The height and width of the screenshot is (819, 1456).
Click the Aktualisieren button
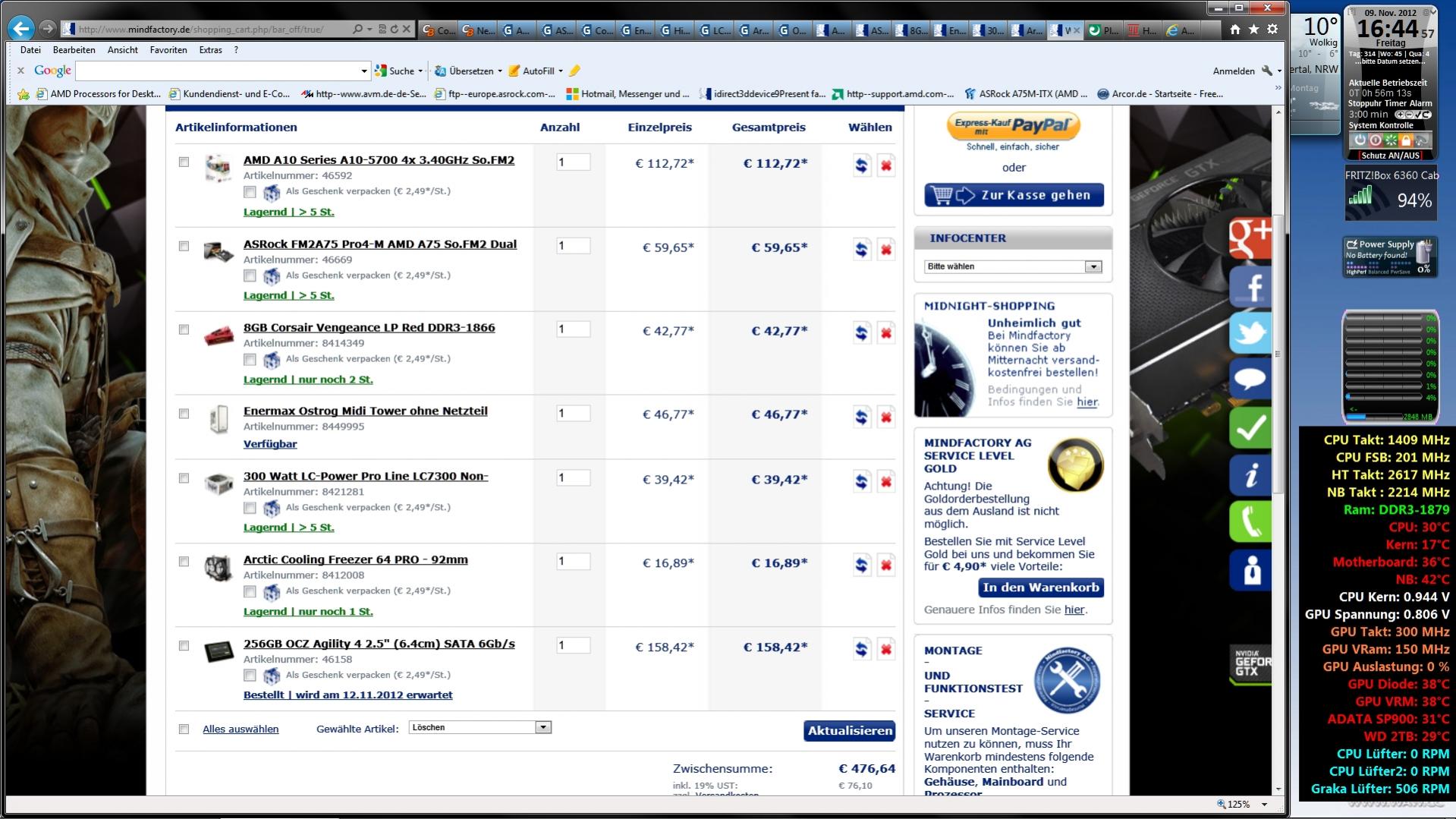[x=849, y=730]
